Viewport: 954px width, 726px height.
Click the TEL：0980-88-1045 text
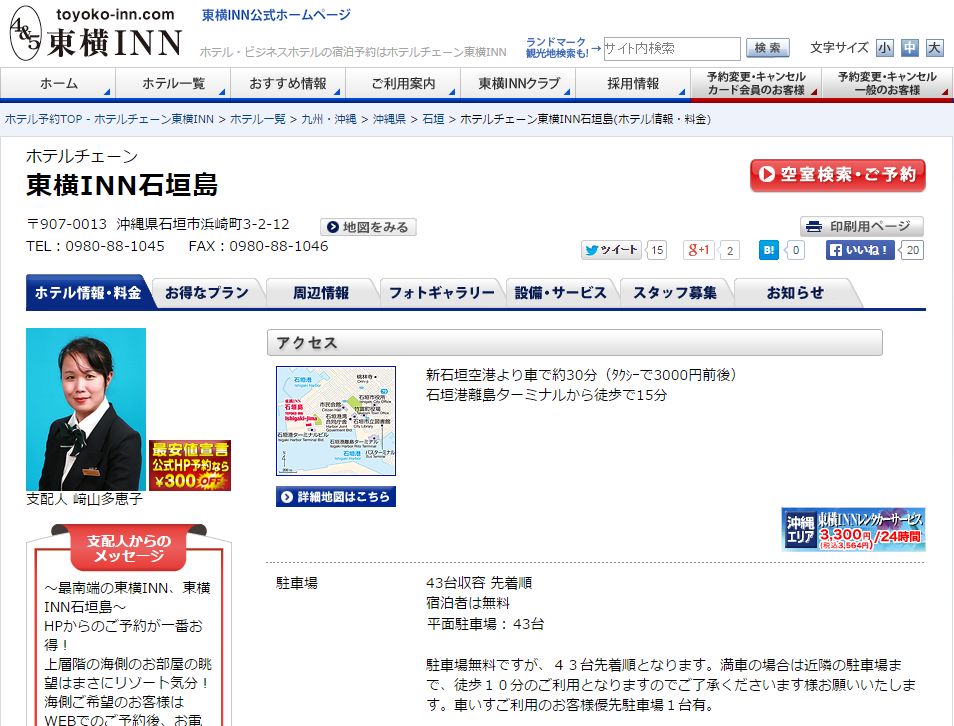tap(96, 246)
